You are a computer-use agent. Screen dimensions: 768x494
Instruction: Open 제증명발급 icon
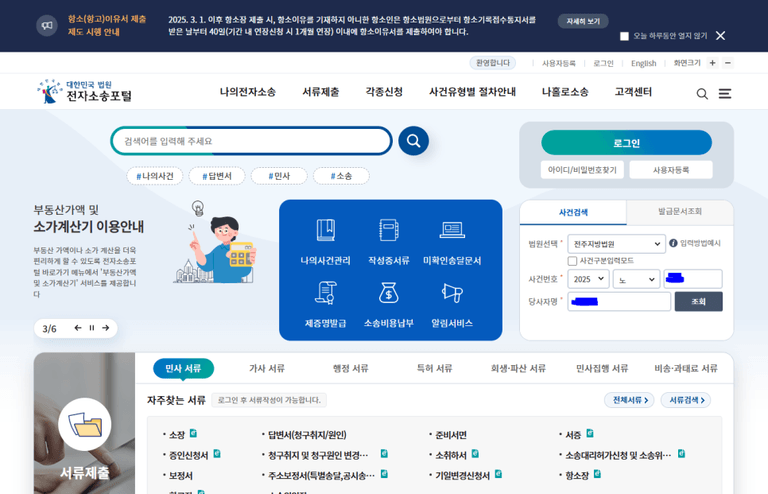325,293
